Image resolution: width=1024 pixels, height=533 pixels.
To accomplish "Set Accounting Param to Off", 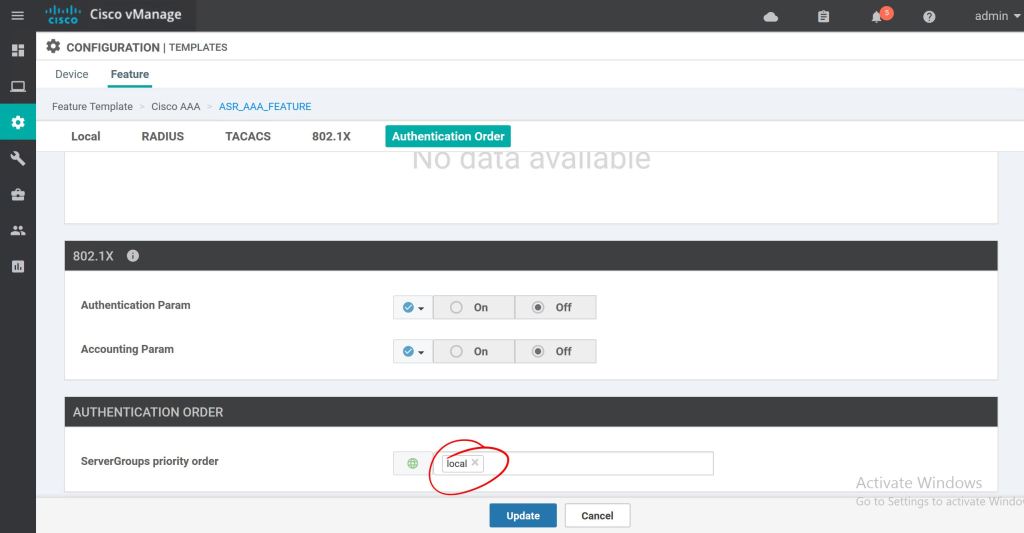I will click(x=555, y=352).
